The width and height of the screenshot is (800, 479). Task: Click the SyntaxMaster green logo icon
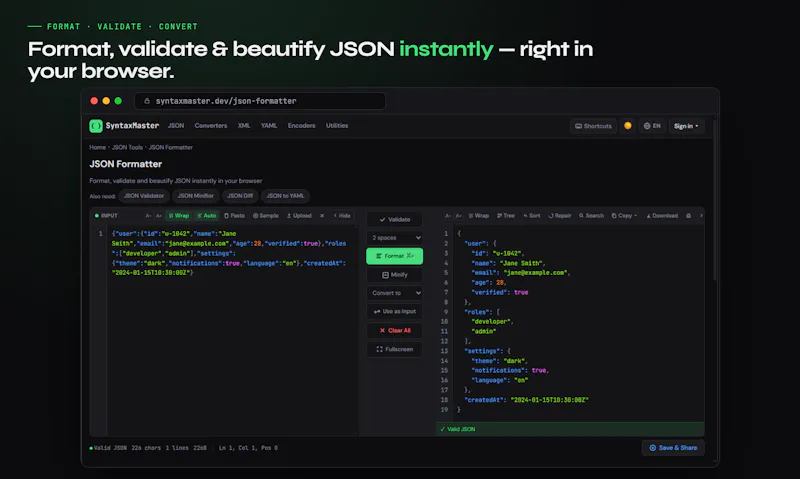point(95,126)
